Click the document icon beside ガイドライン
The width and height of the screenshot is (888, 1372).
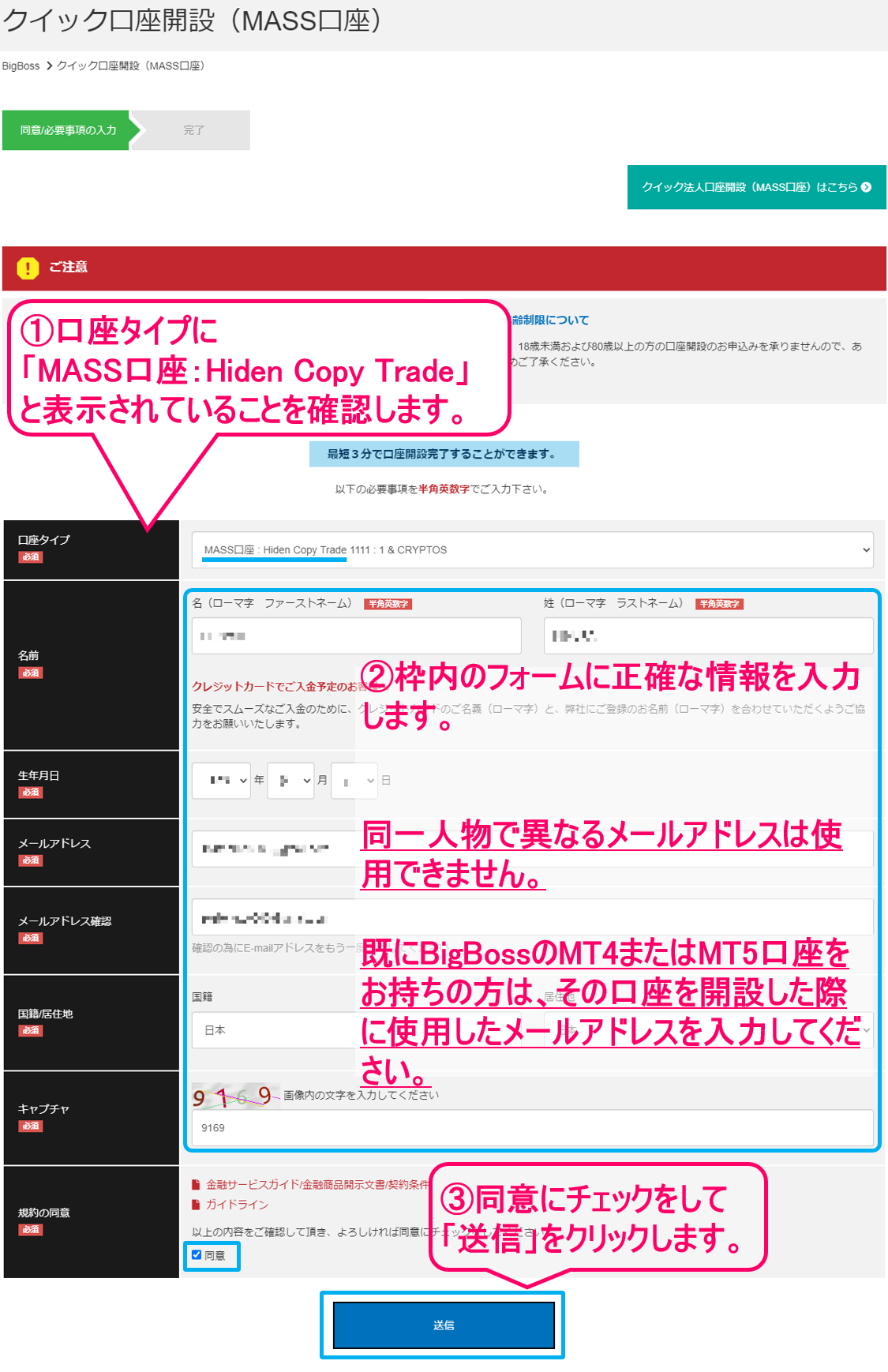(x=196, y=1205)
